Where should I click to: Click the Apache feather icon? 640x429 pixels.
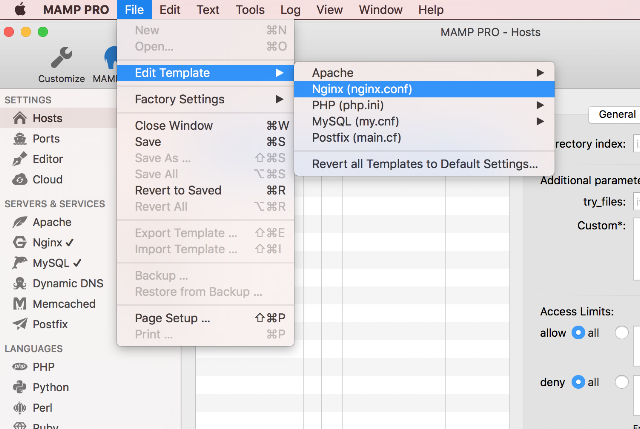pos(20,222)
